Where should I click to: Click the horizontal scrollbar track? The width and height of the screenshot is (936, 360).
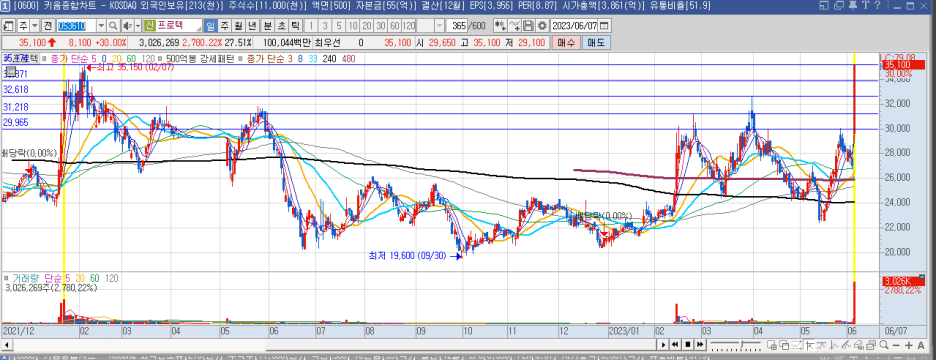point(334,344)
